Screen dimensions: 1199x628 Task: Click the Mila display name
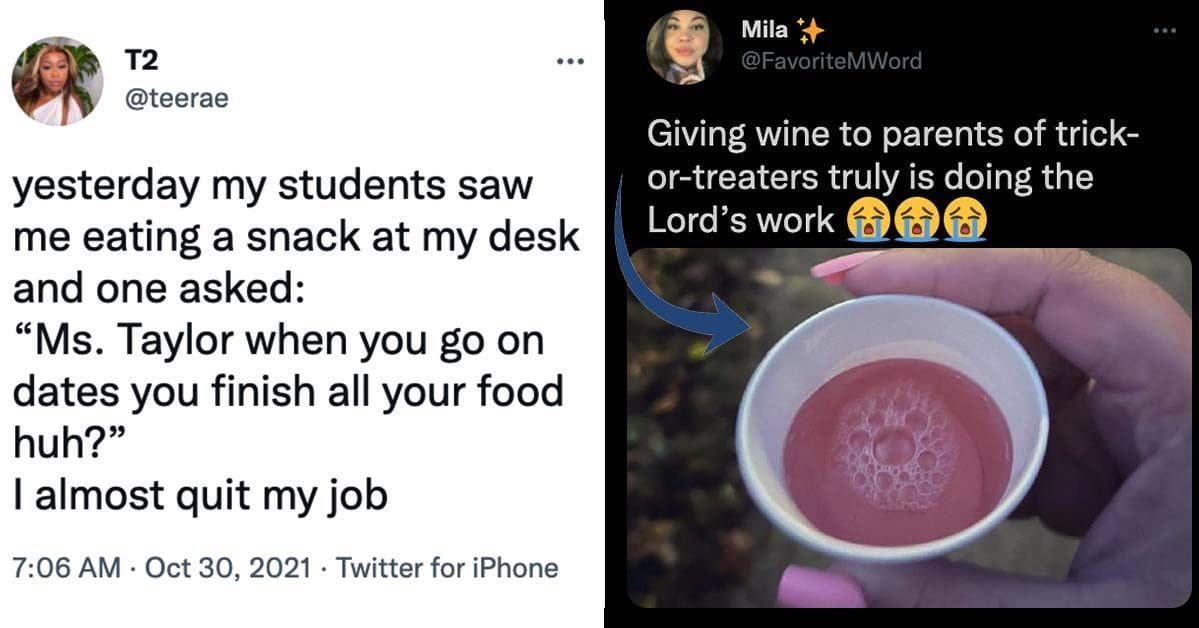coord(764,30)
